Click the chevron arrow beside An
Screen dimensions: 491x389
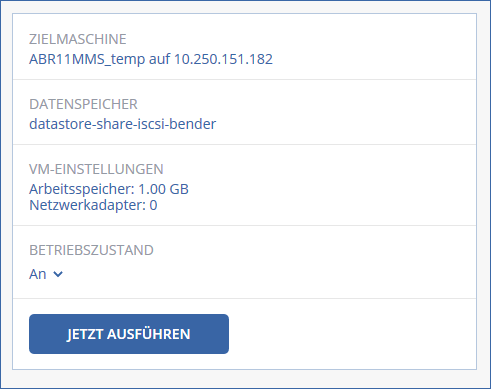tap(58, 275)
